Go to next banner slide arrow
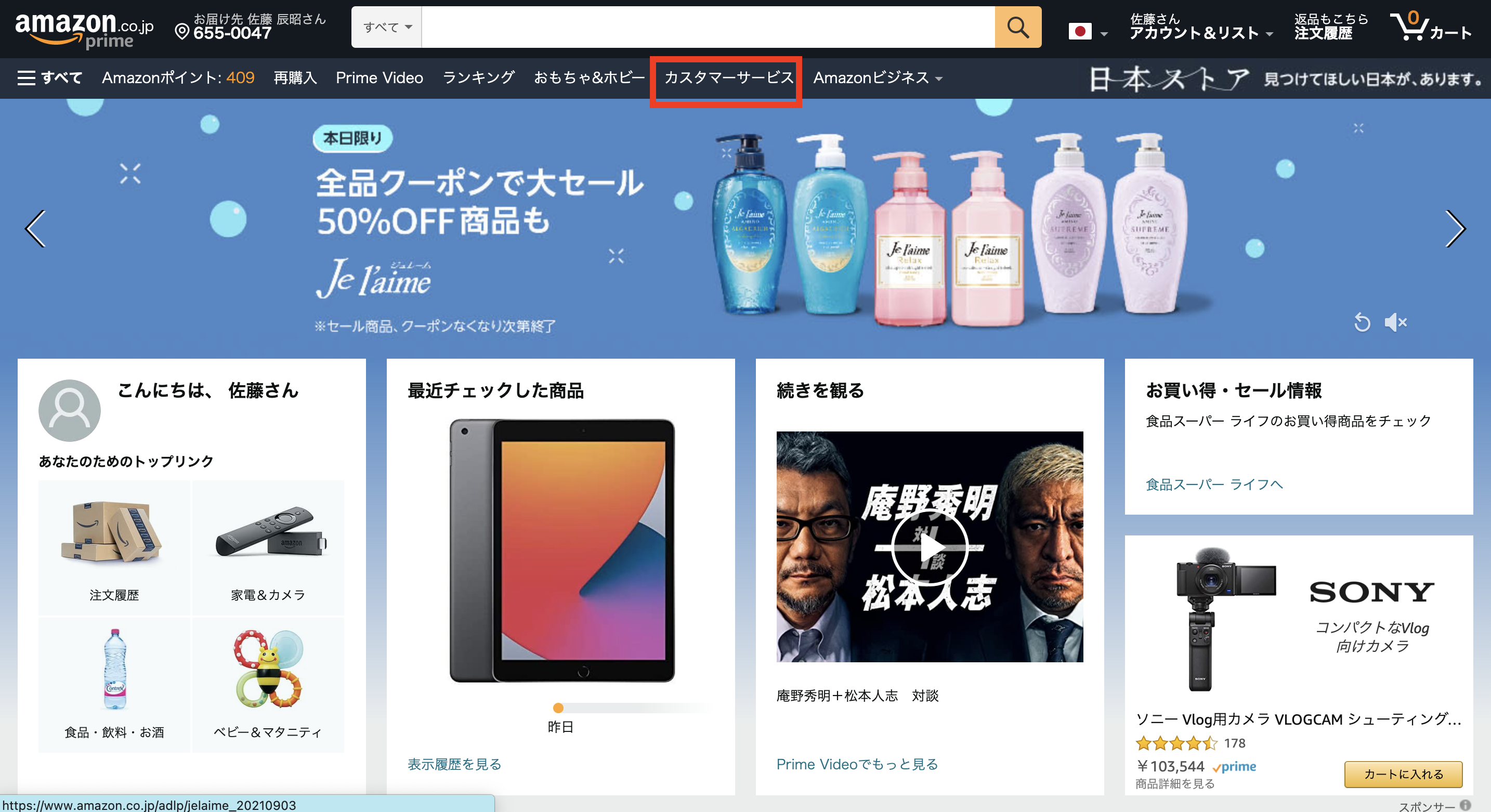The image size is (1491, 812). pyautogui.click(x=1455, y=229)
